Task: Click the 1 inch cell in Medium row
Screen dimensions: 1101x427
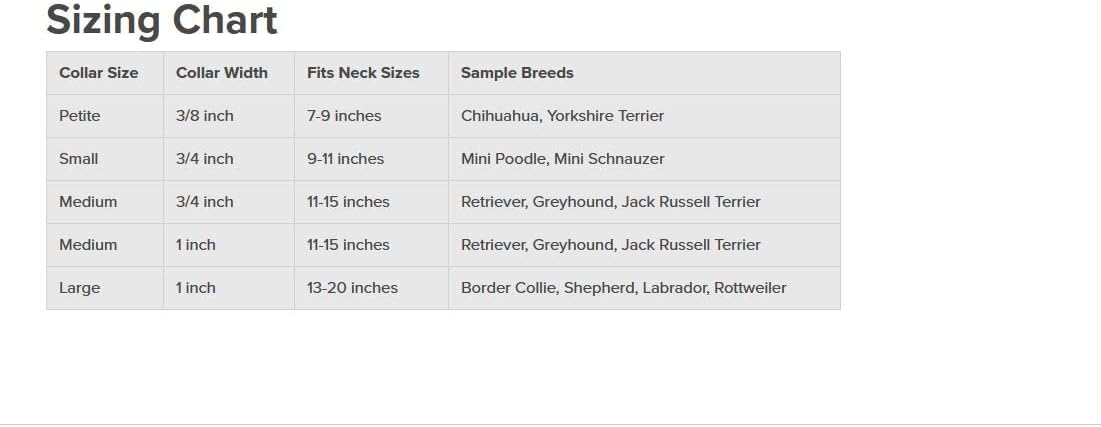Action: click(196, 245)
